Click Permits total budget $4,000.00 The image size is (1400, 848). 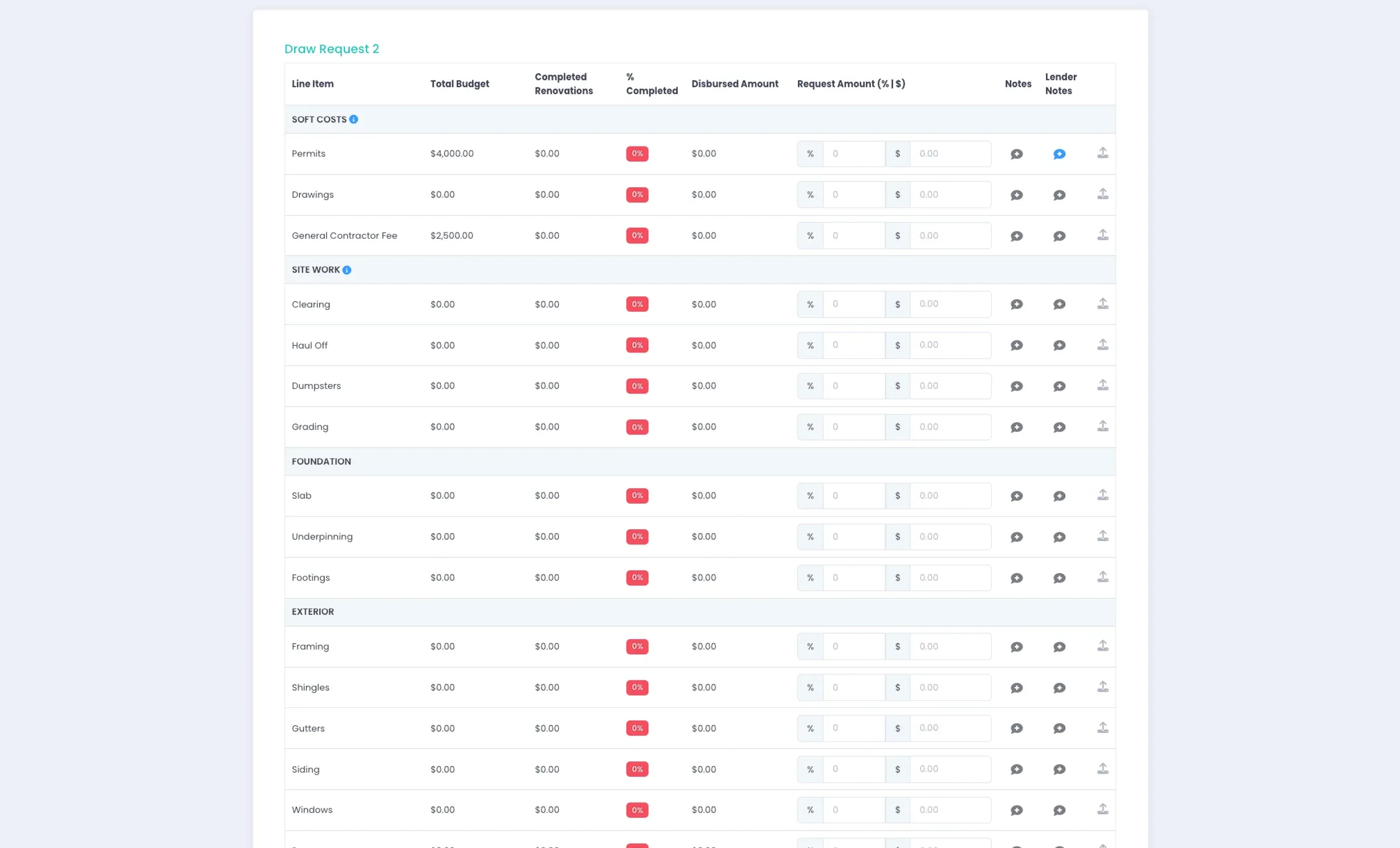452,153
